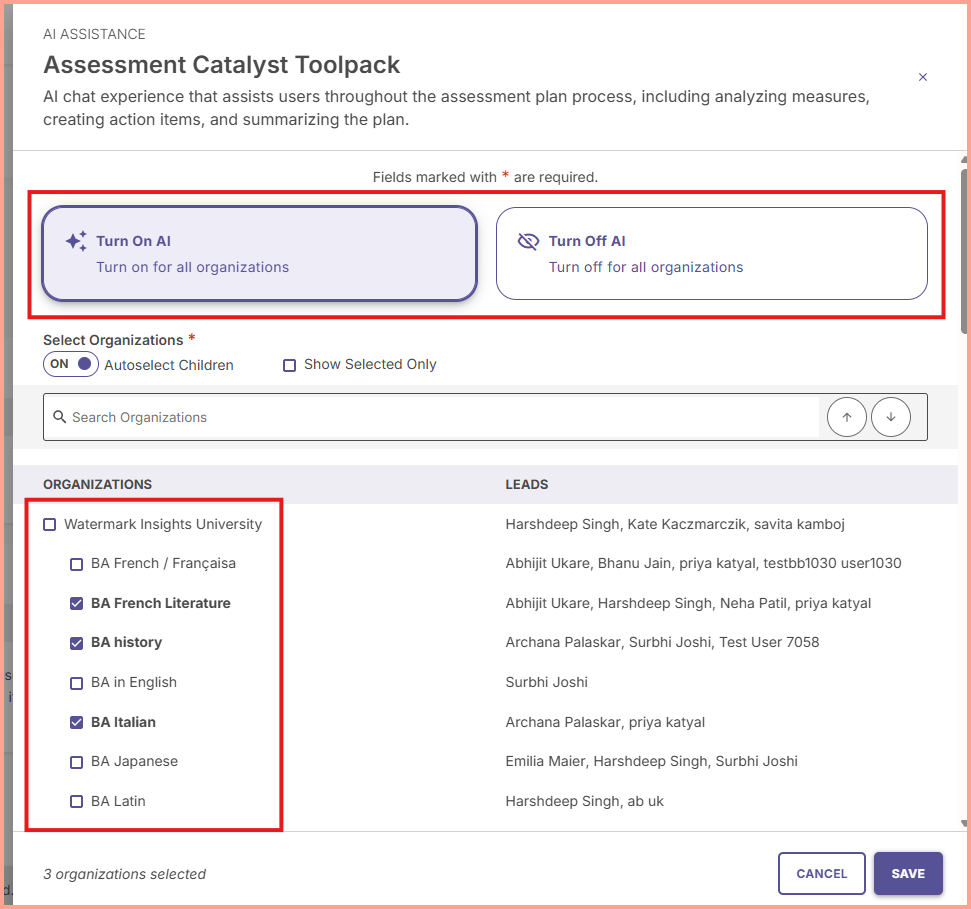Uncheck the BA history checkbox
Viewport: 971px width, 909px height.
click(76, 643)
